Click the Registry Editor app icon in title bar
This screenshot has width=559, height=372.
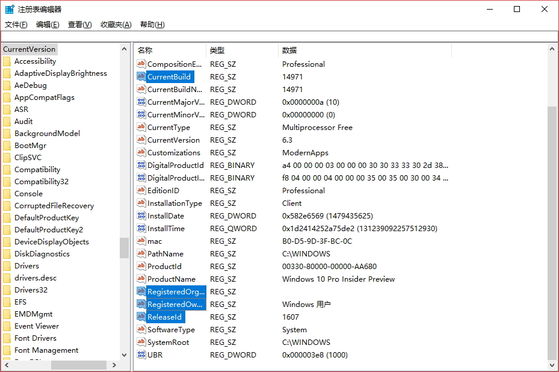pos(9,9)
